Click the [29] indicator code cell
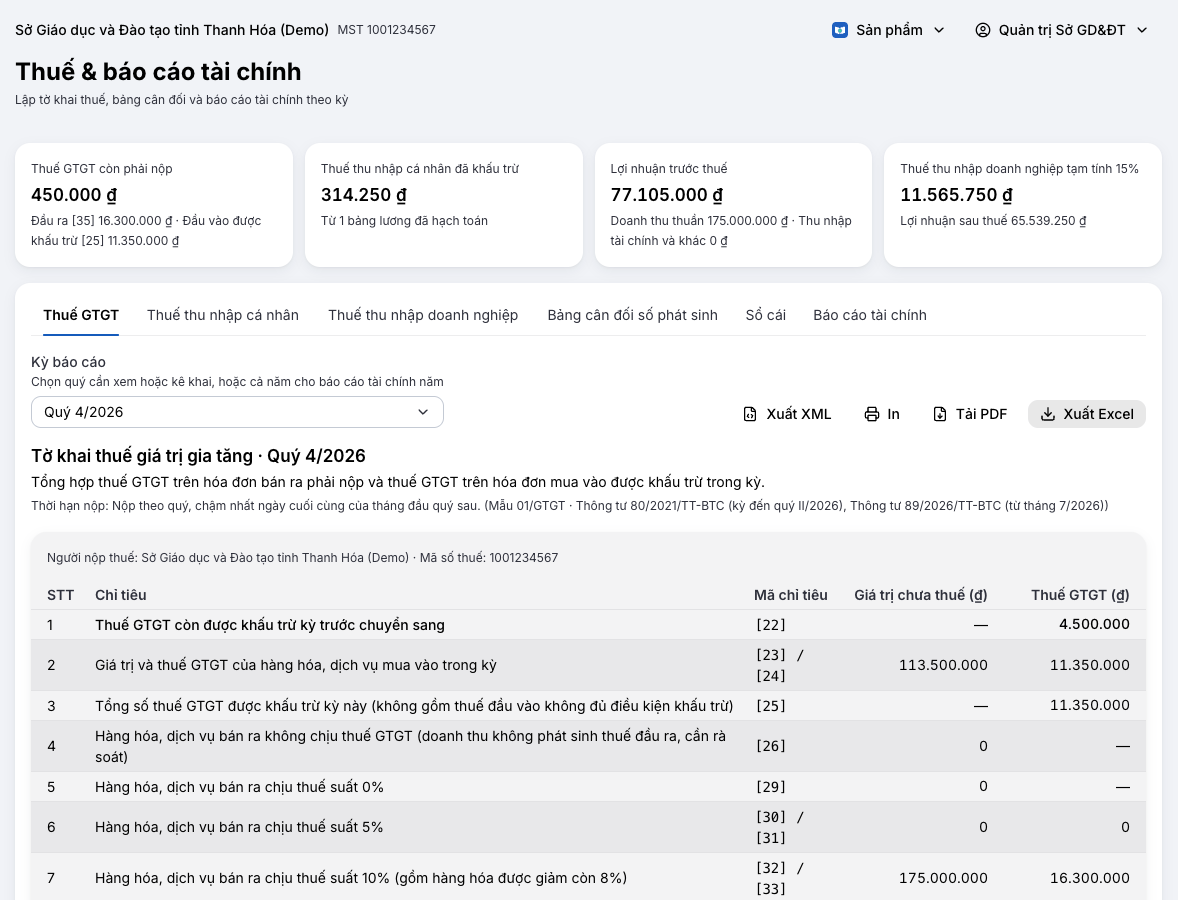This screenshot has height=900, width=1178. point(771,787)
